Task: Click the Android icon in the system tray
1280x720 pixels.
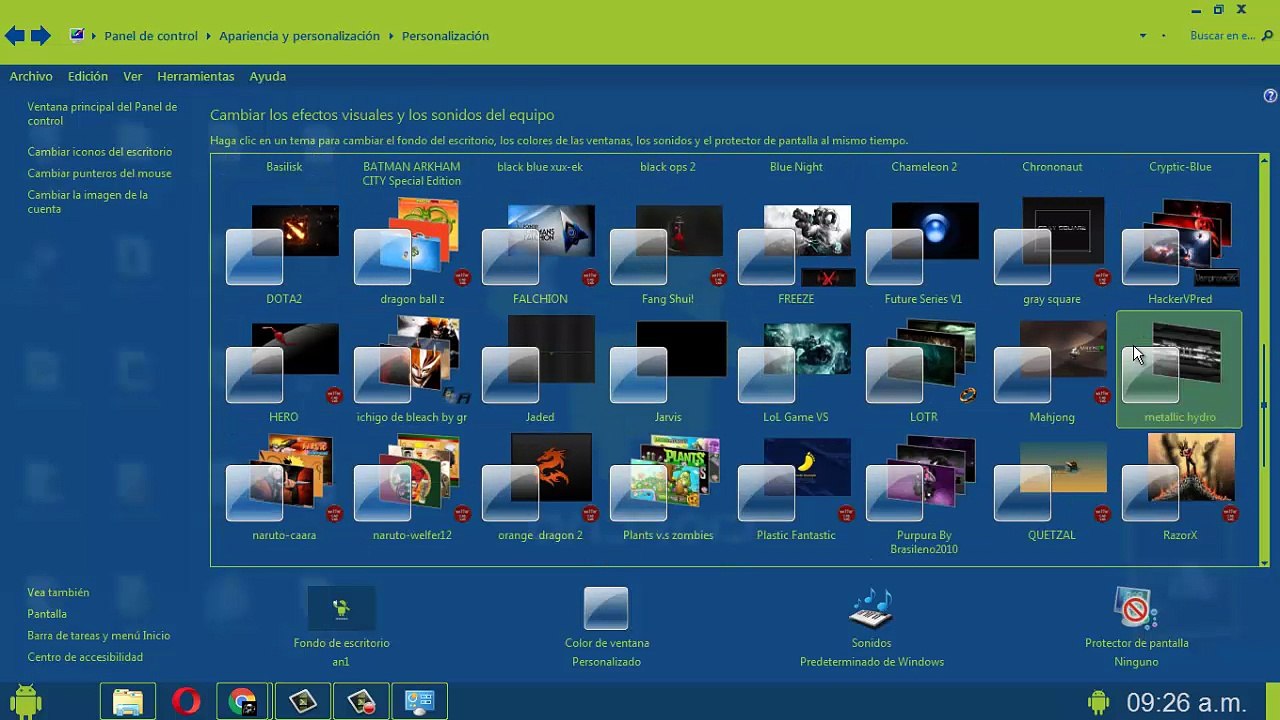Action: pos(1099,702)
